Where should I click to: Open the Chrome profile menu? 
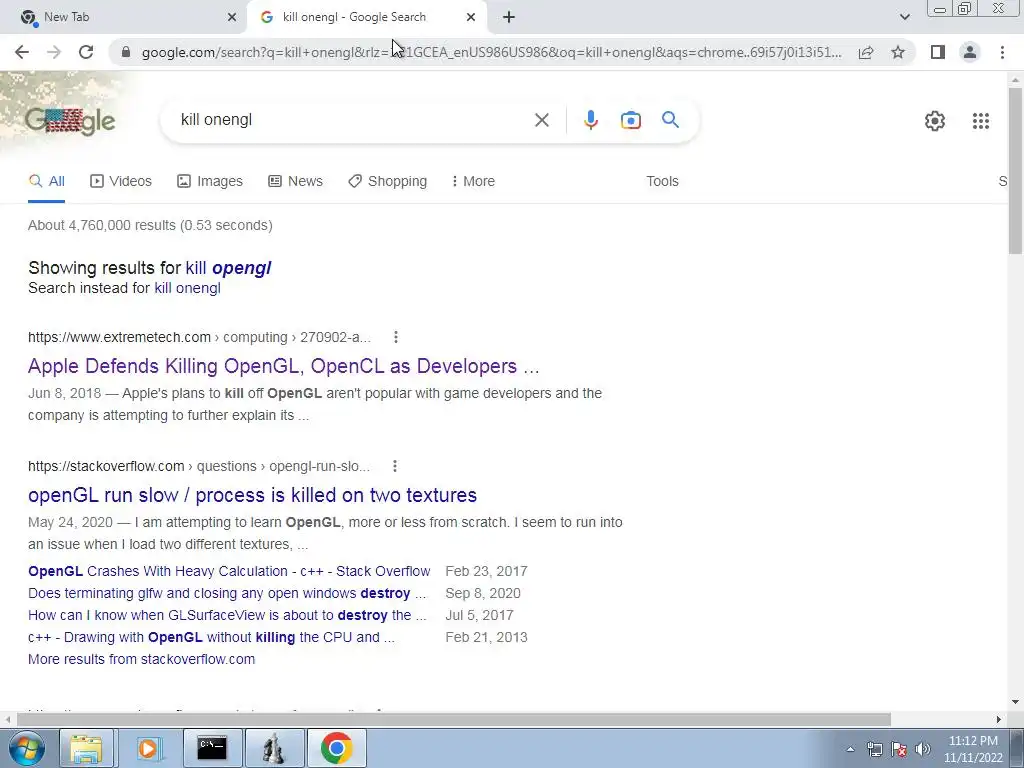point(970,52)
